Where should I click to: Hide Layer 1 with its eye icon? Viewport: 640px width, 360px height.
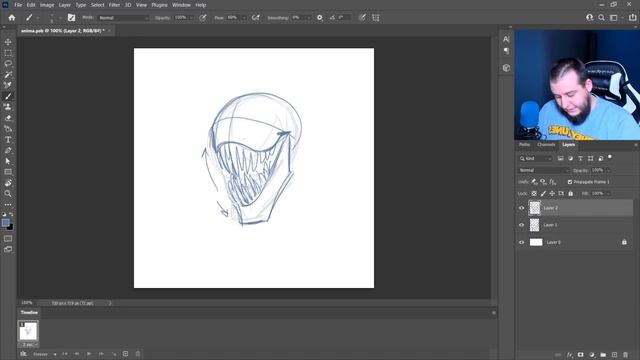pos(521,225)
